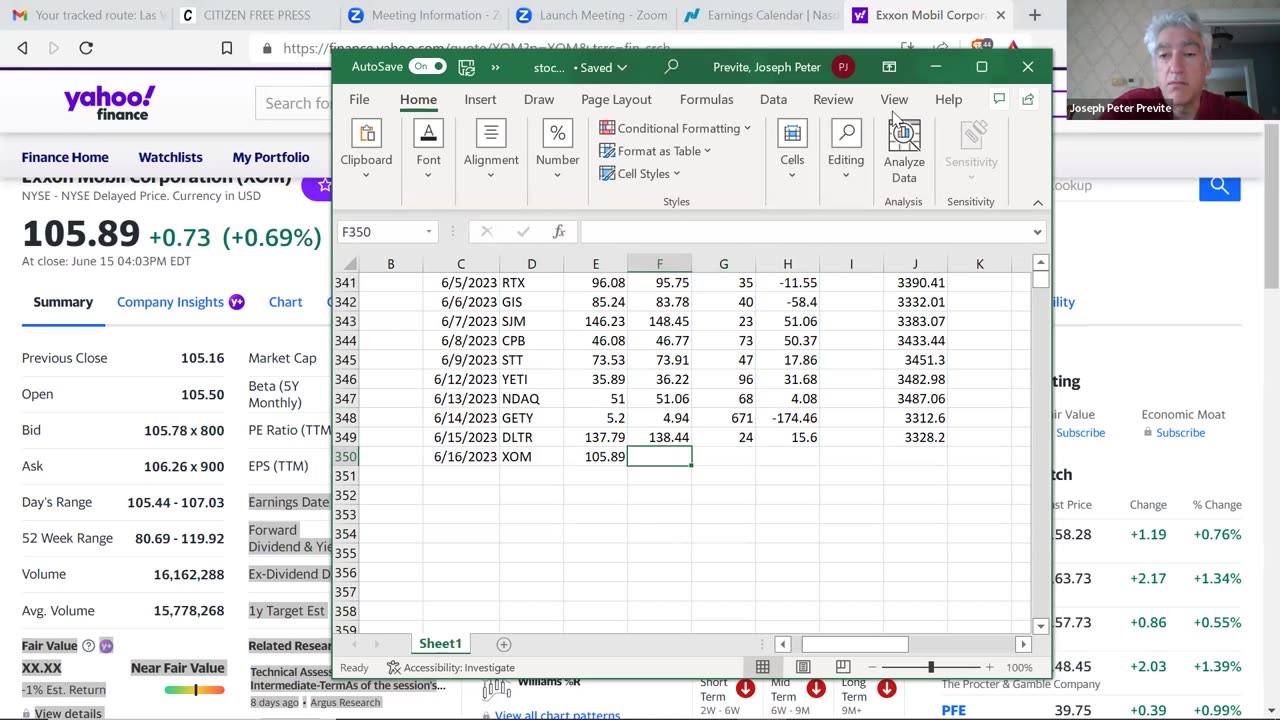Click the Yahoo Finance search magnifier button
1280x720 pixels.
click(1220, 185)
